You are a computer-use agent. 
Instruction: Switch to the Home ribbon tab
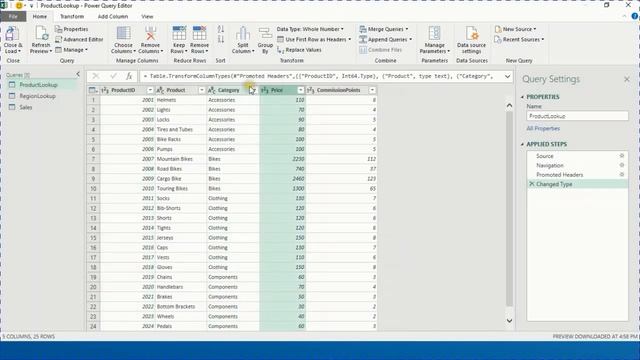coord(40,16)
